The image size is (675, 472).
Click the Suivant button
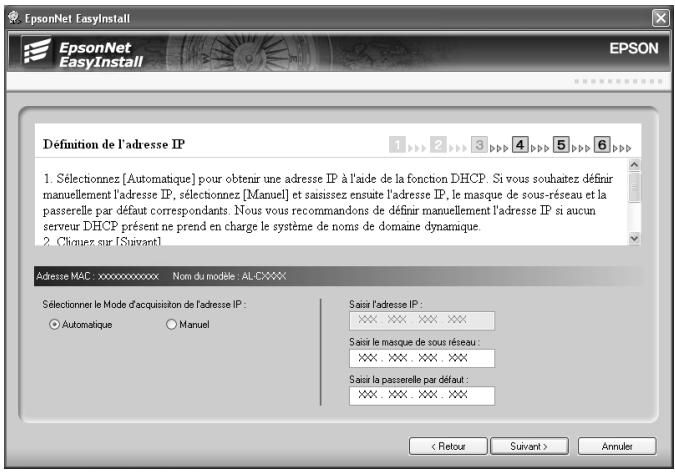click(x=529, y=447)
